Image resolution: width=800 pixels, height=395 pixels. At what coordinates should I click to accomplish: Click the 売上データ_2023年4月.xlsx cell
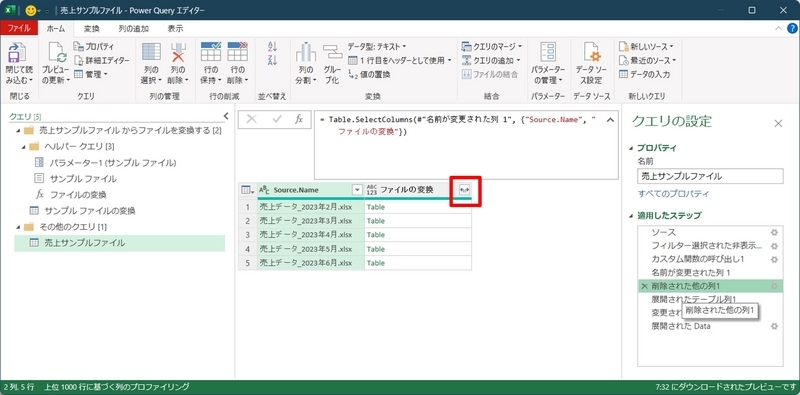pos(311,235)
